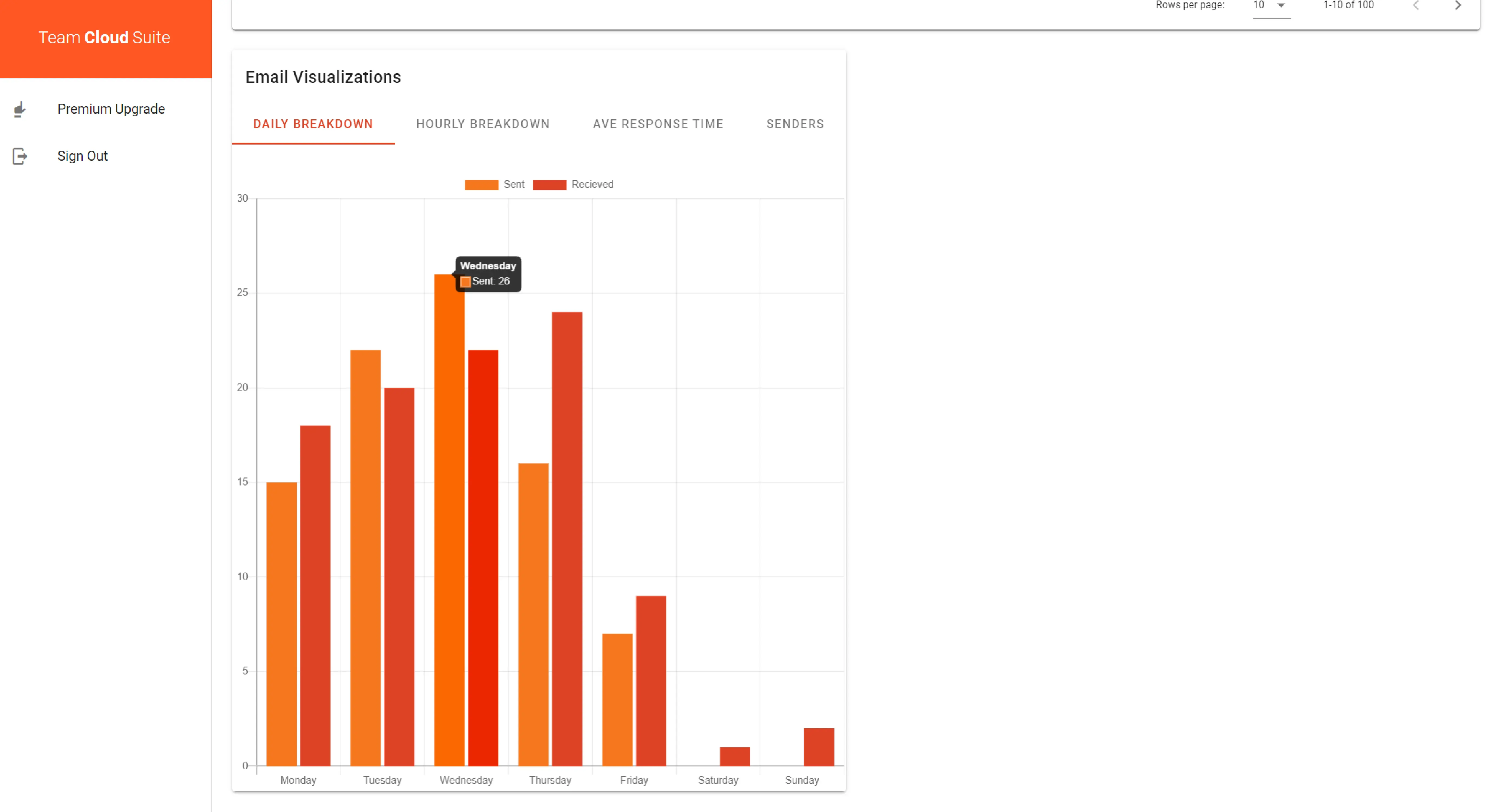Viewport: 1499px width, 812px height.
Task: Click the Saturday x-axis label
Action: 718,780
